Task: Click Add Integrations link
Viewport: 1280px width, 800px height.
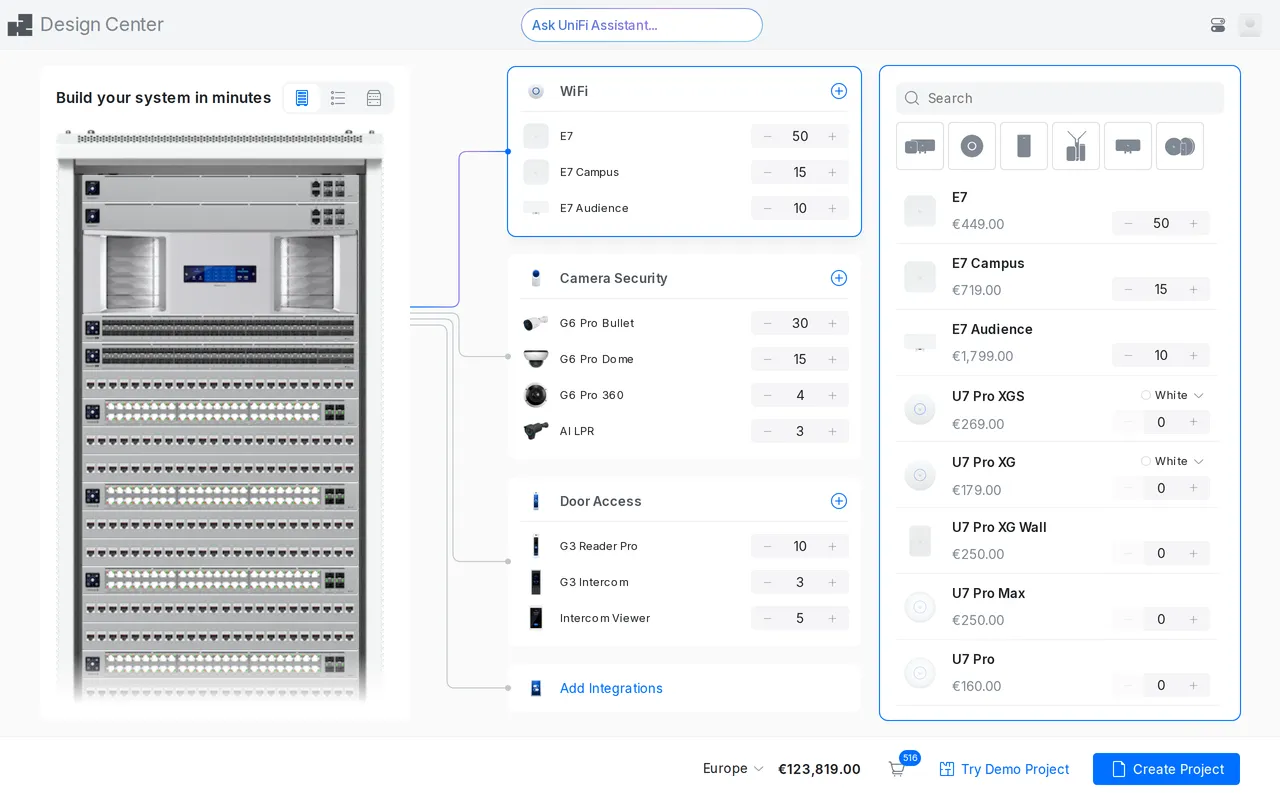Action: (x=611, y=688)
